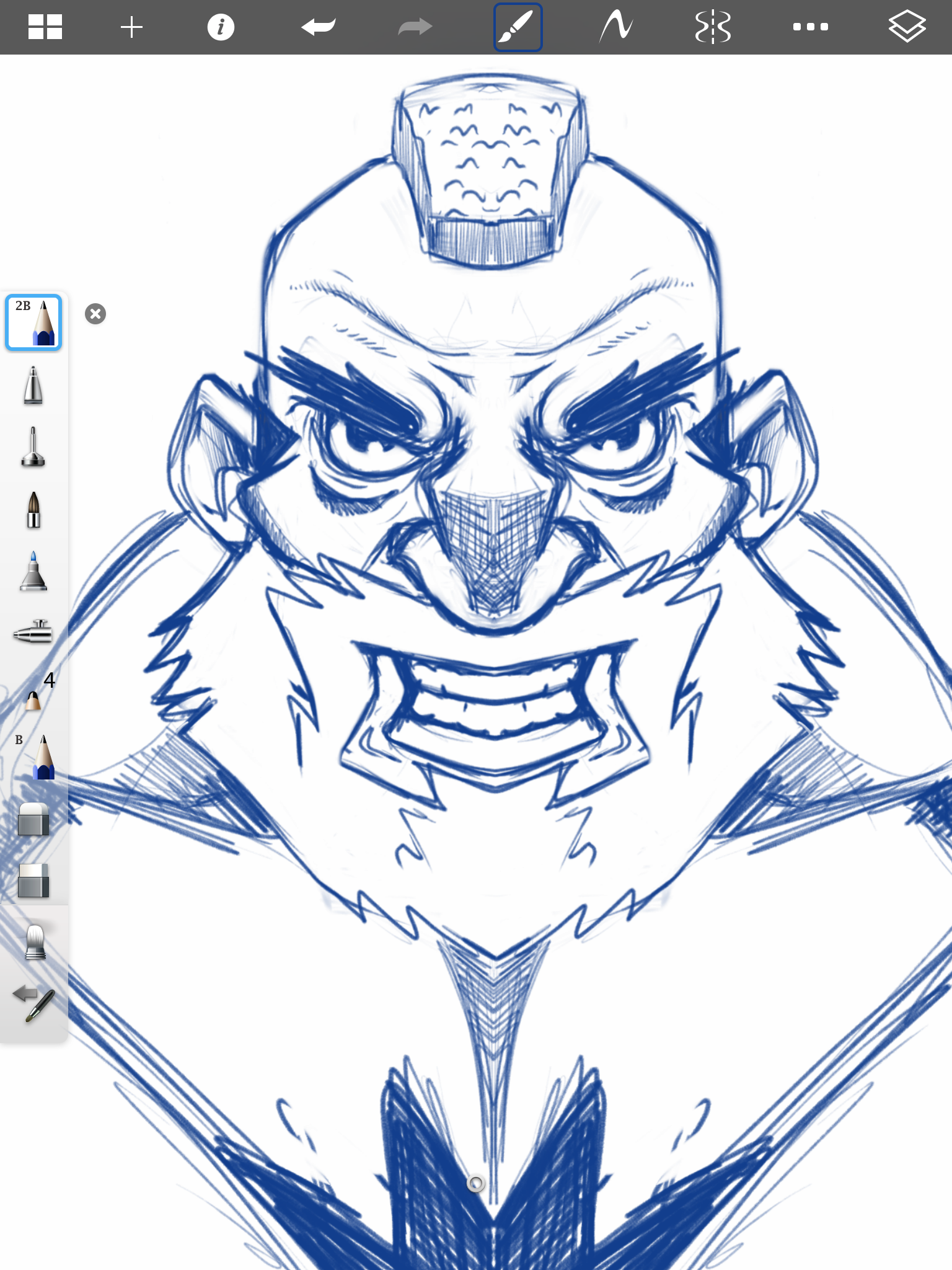The image size is (952, 1270).
Task: Select the brush pen with dark tip
Action: 33,510
